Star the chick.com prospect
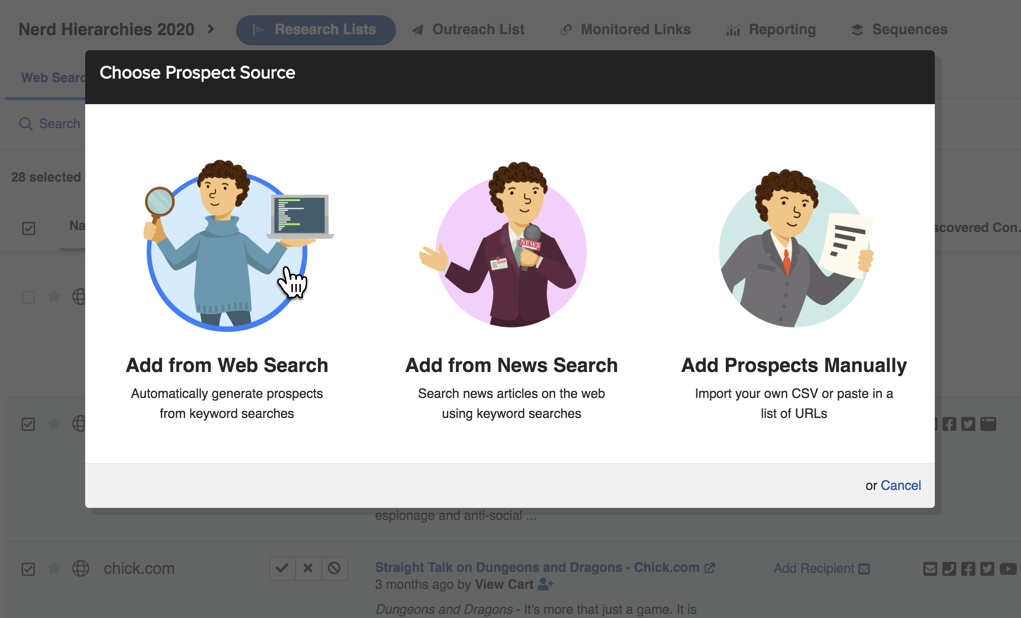Image resolution: width=1021 pixels, height=618 pixels. (x=54, y=568)
